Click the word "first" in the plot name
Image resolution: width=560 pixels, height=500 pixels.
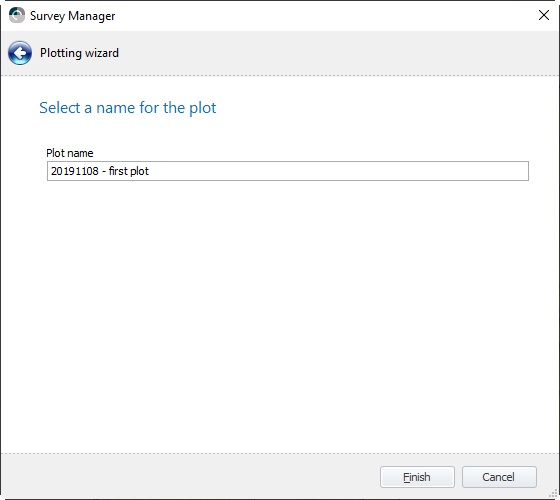[117, 171]
